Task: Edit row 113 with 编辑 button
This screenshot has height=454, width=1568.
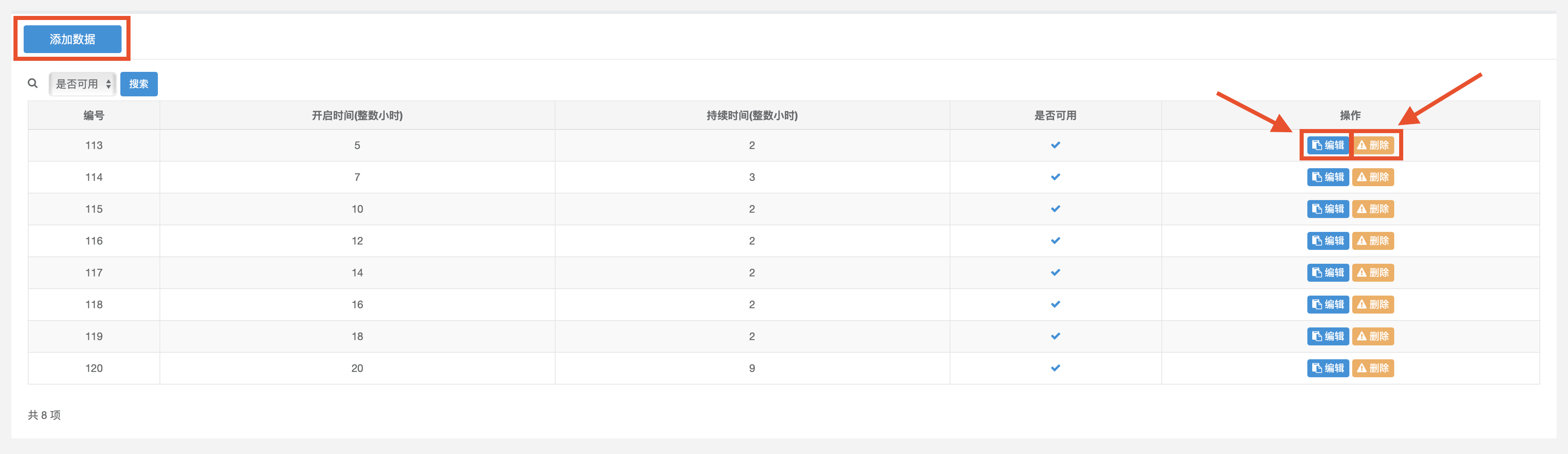Action: 1328,146
